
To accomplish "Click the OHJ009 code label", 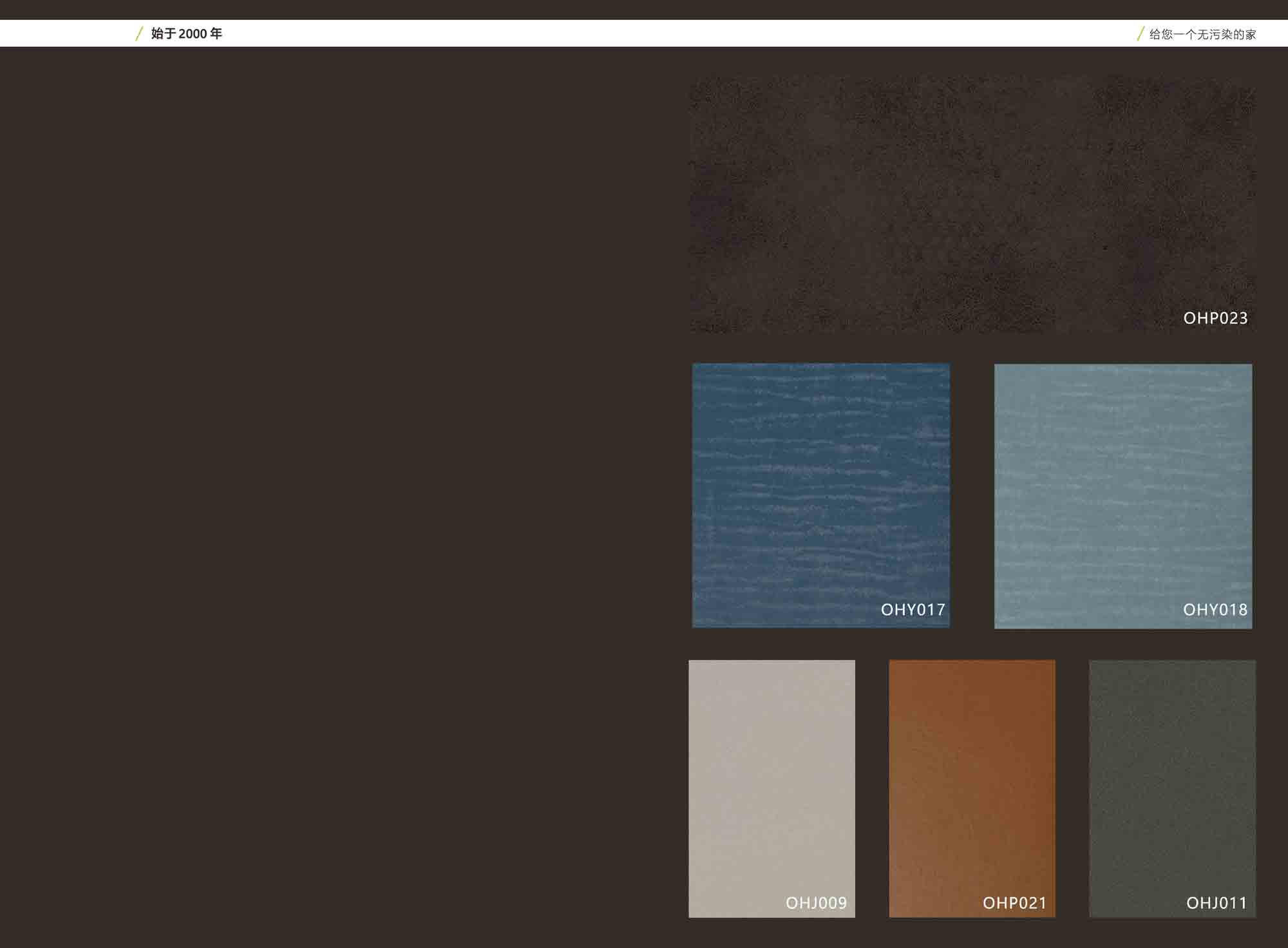I will click(x=816, y=903).
